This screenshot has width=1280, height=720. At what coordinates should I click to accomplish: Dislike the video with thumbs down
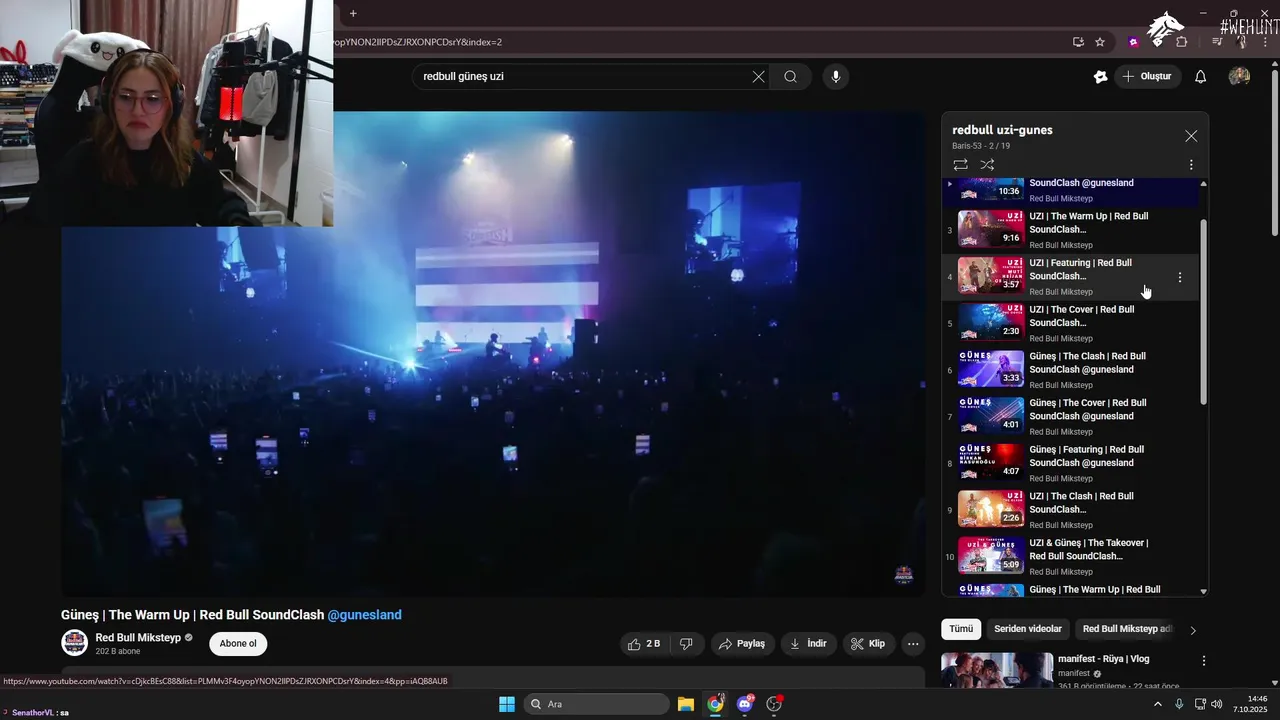point(686,644)
